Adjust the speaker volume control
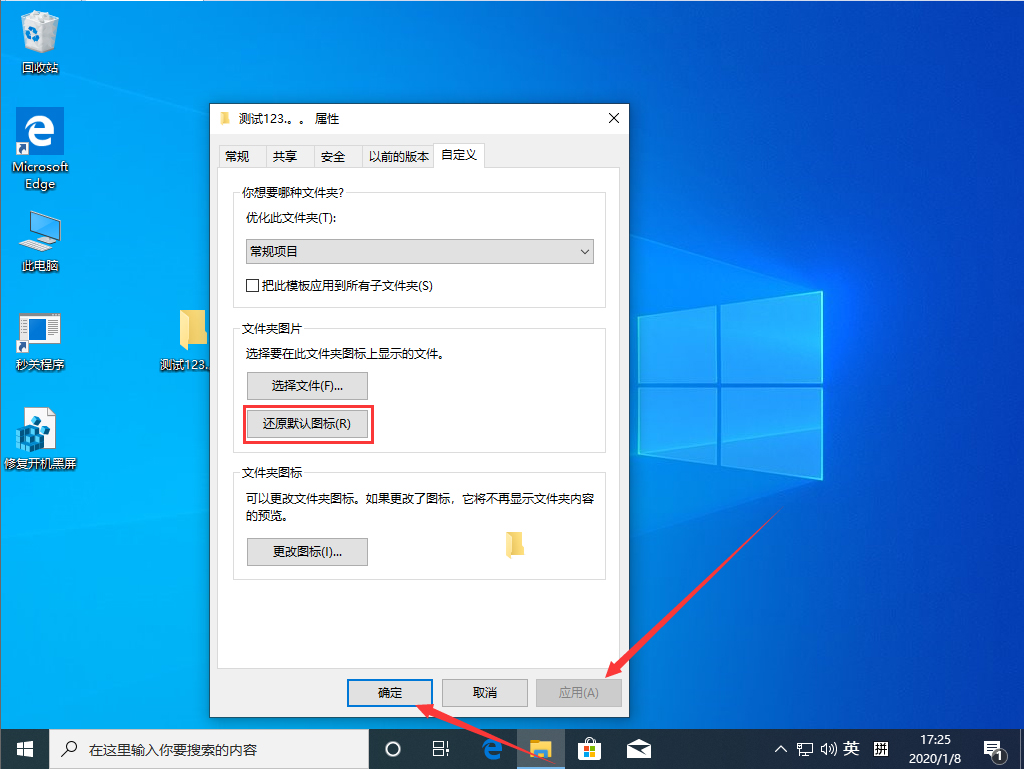The height and width of the screenshot is (769, 1024). pyautogui.click(x=827, y=748)
